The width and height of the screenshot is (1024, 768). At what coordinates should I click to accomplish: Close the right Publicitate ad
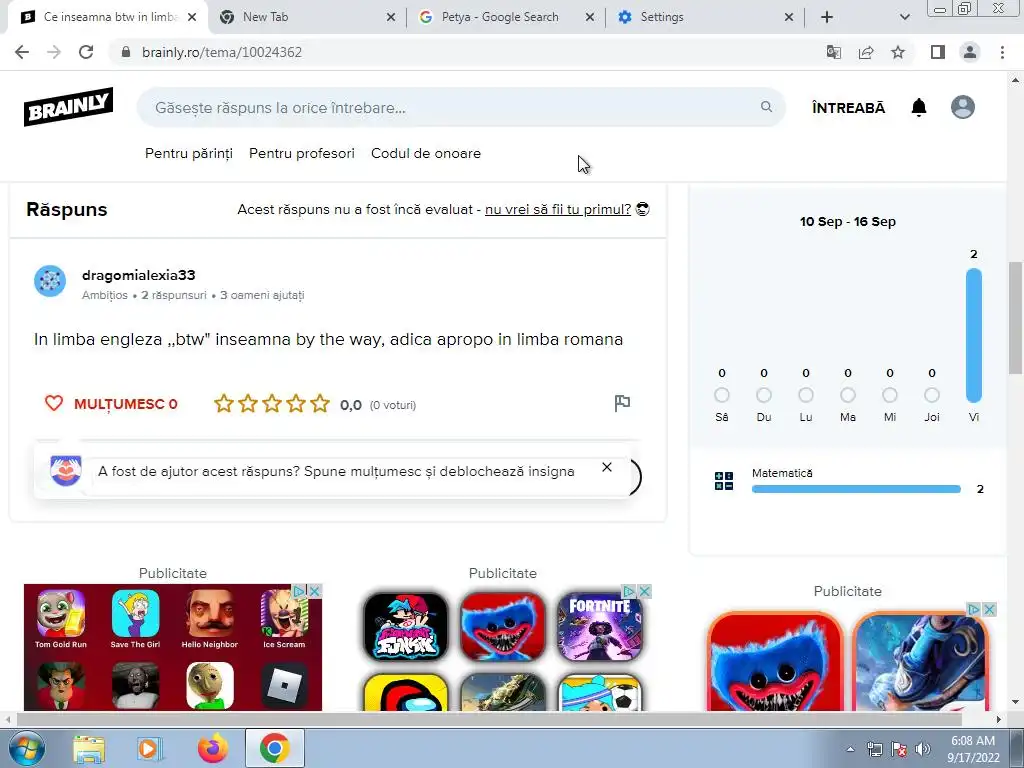tap(989, 609)
